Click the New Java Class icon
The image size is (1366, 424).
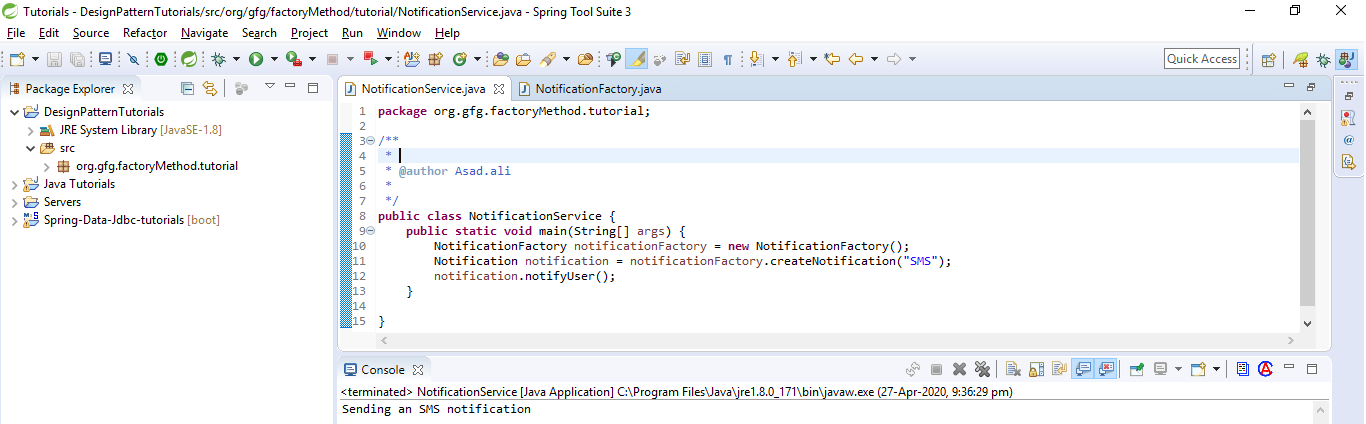(x=460, y=59)
